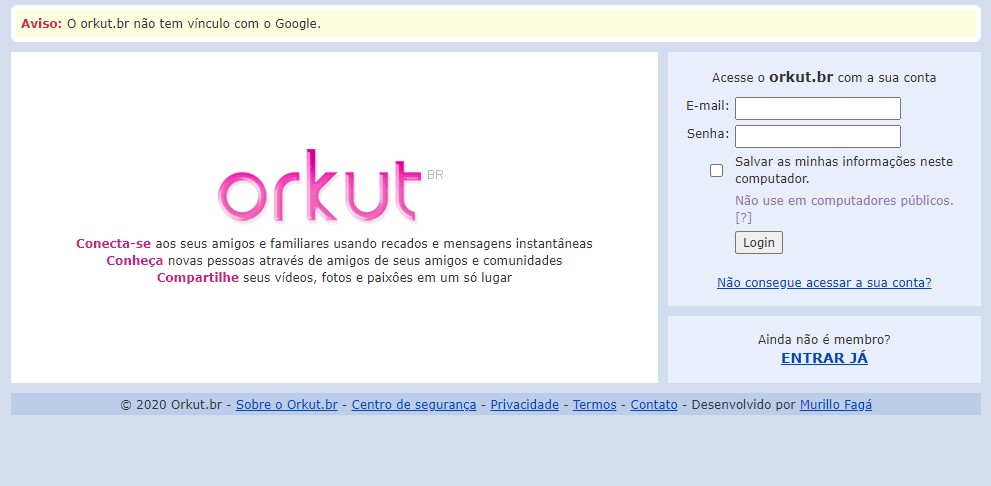Open the 'Sobre o Orkut.br' footer link

coord(286,405)
